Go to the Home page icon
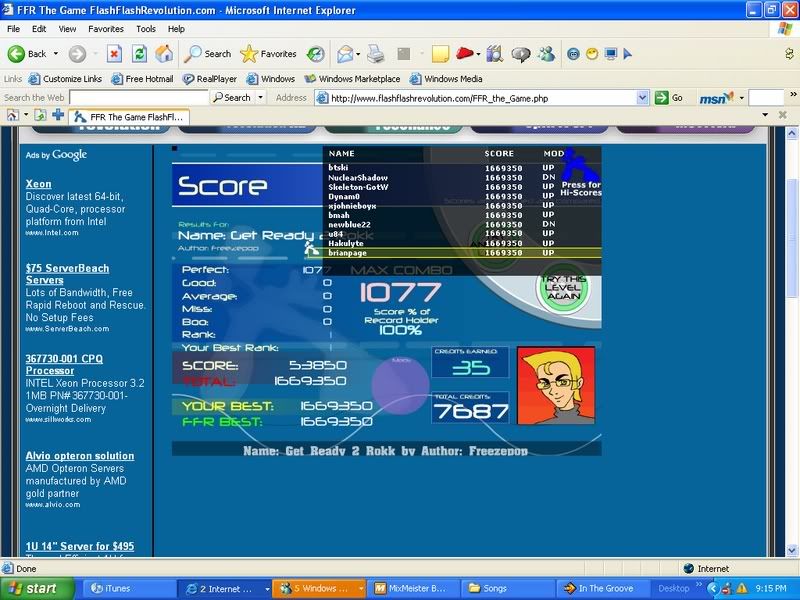Screen dimensions: 800x600 (164, 54)
